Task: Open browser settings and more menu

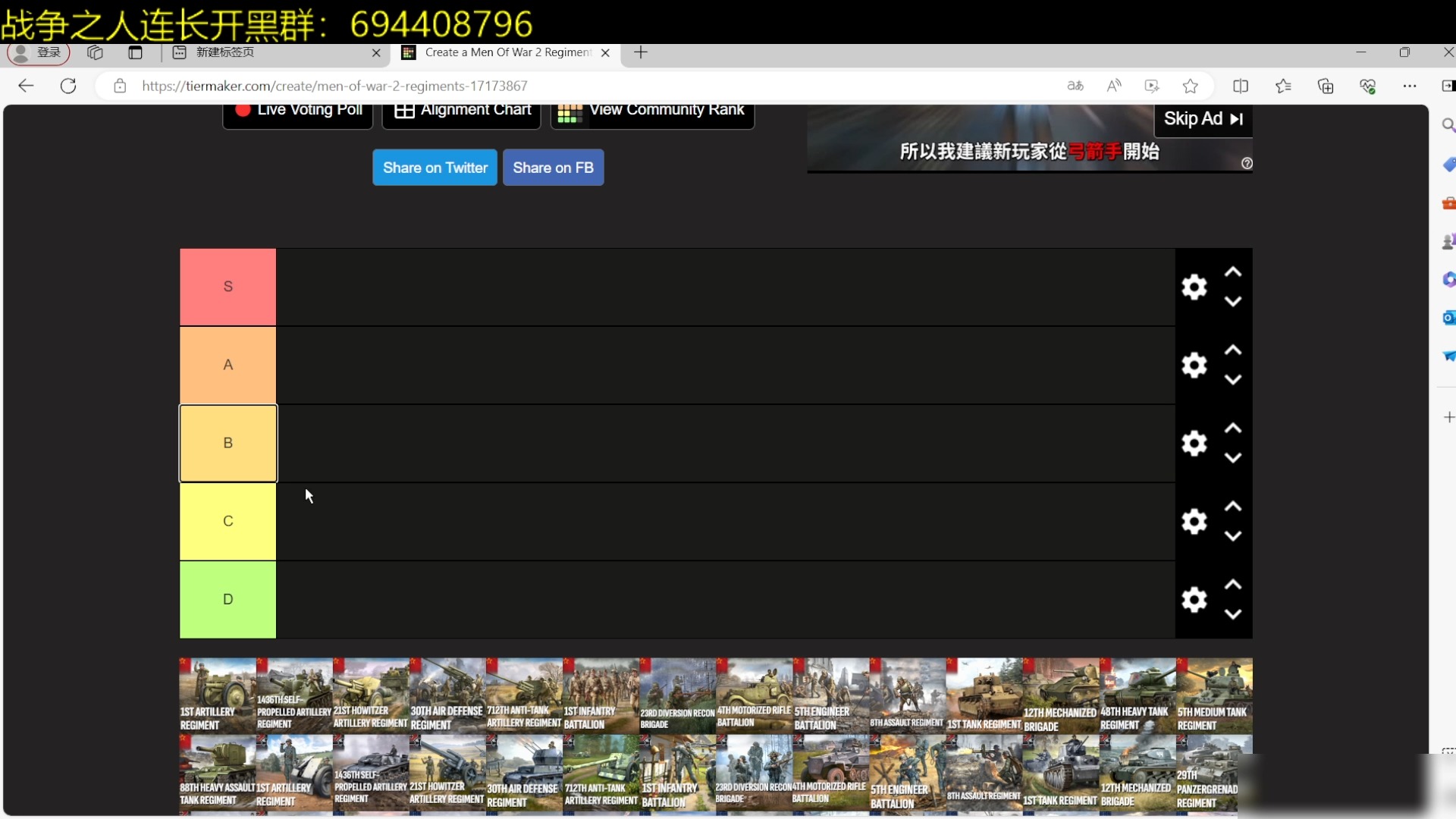Action: [1410, 86]
